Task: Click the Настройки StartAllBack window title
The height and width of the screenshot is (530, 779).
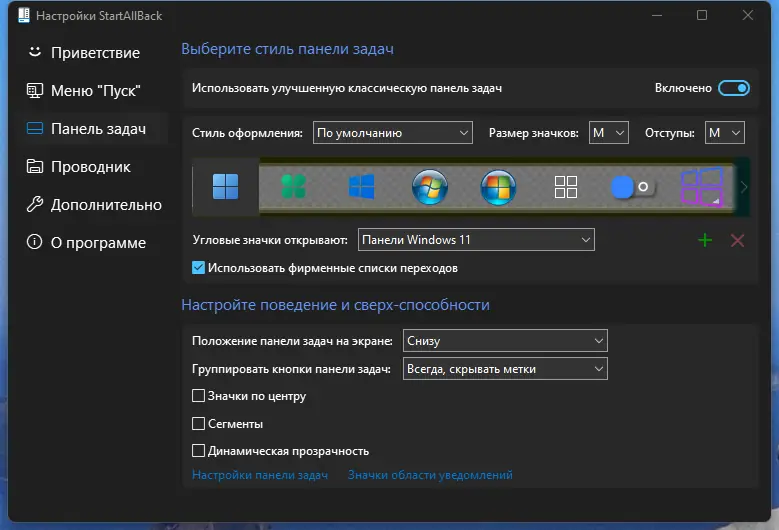Action: pyautogui.click(x=99, y=16)
